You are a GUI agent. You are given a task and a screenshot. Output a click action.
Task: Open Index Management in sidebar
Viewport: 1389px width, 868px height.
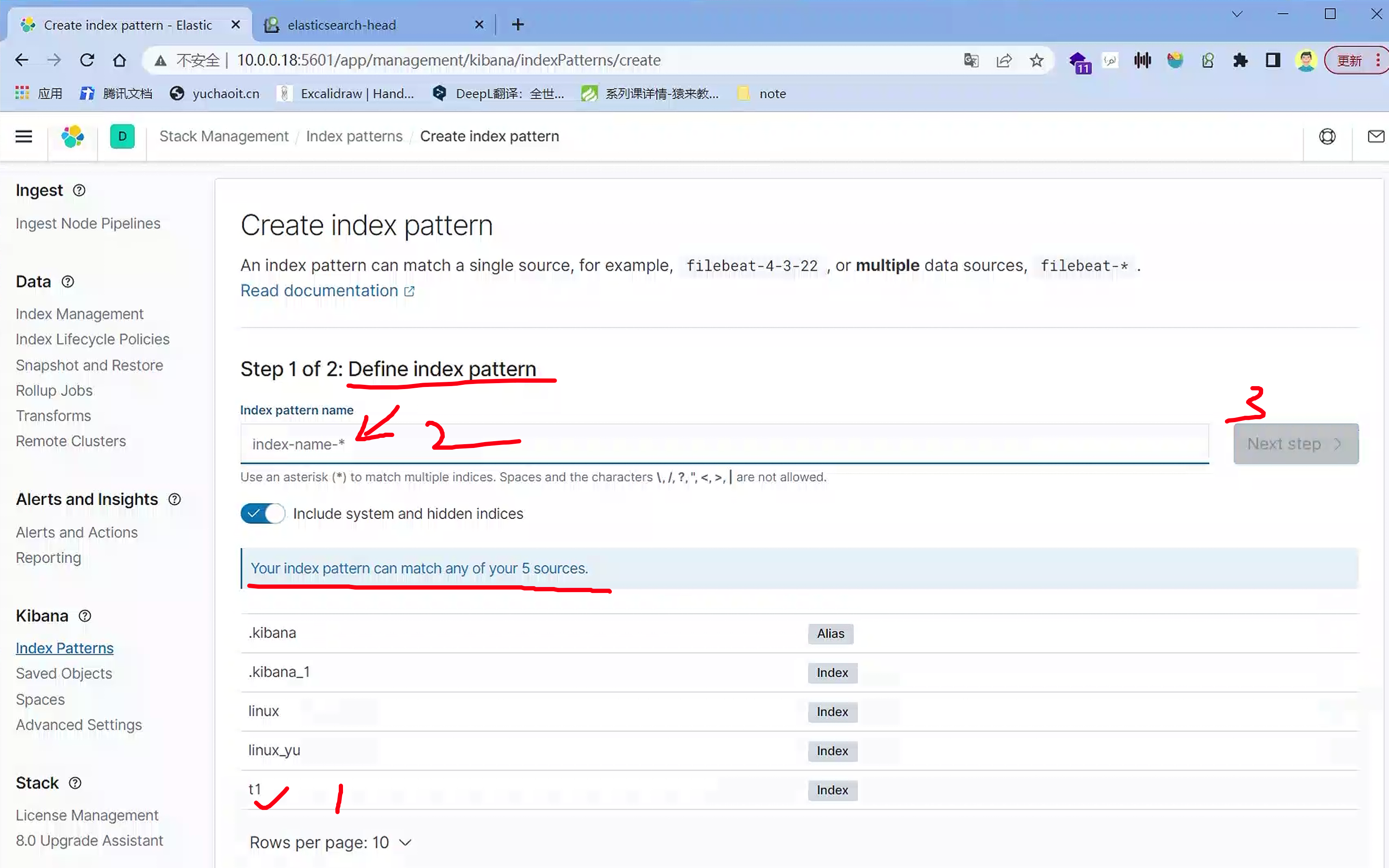[79, 314]
